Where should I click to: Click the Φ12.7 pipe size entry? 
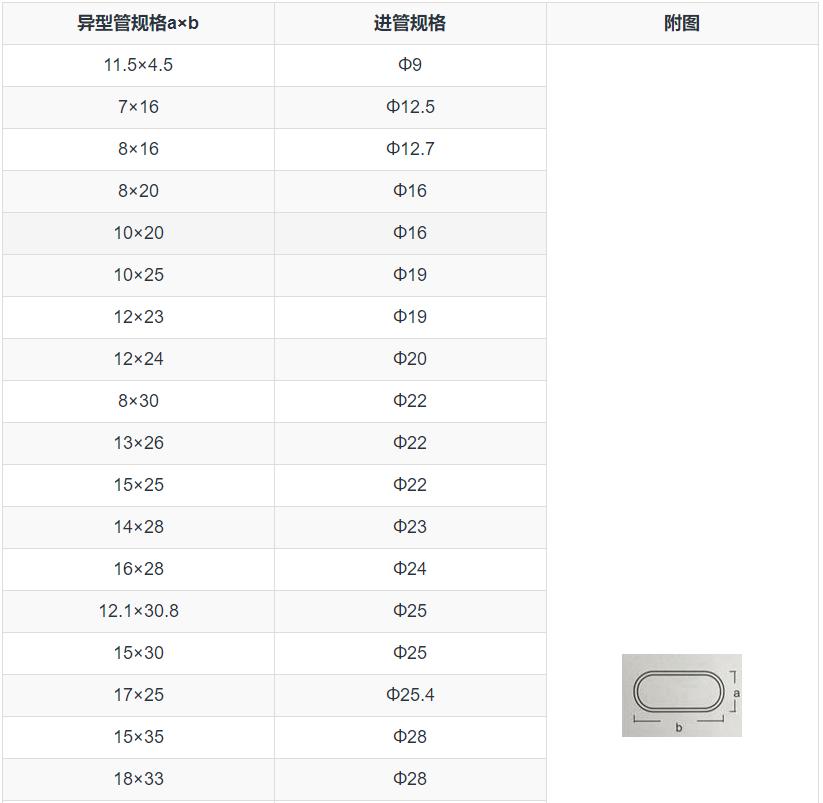point(410,148)
